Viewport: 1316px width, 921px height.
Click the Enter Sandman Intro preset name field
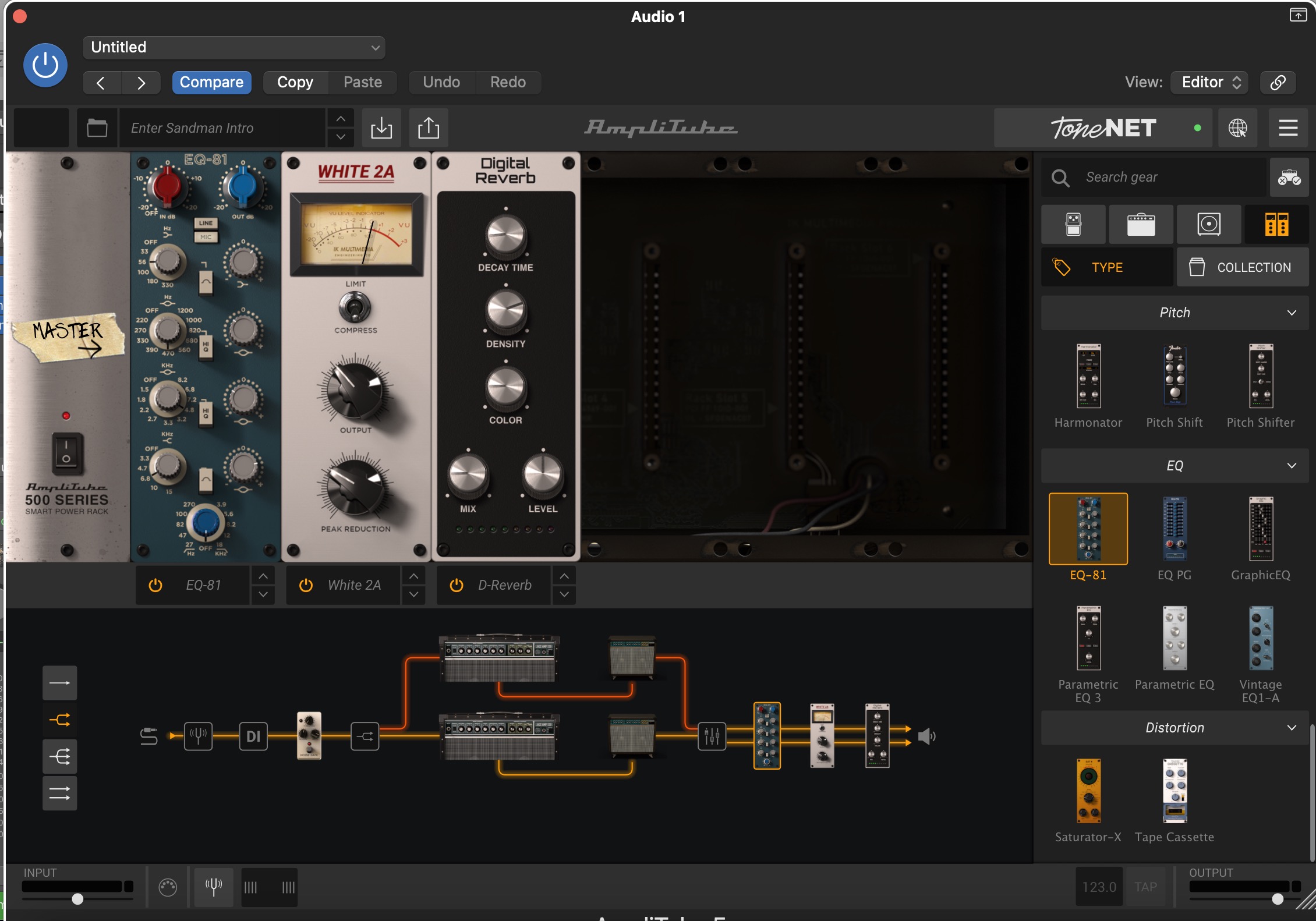[x=222, y=128]
